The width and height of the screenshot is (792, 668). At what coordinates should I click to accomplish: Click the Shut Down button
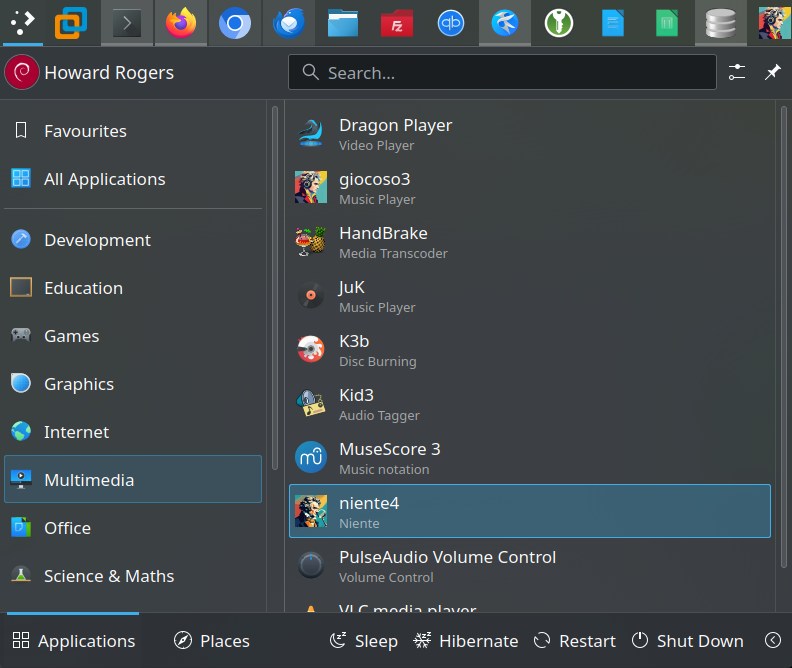[688, 641]
